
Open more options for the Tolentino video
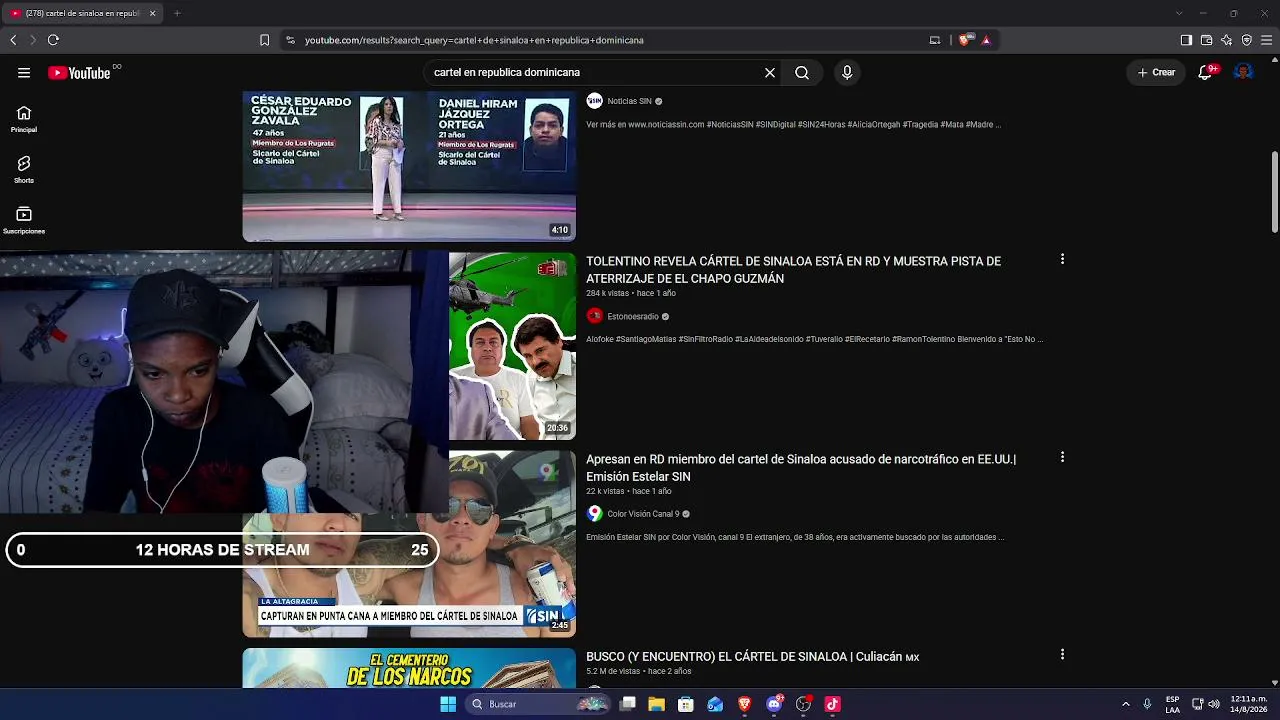[x=1062, y=259]
